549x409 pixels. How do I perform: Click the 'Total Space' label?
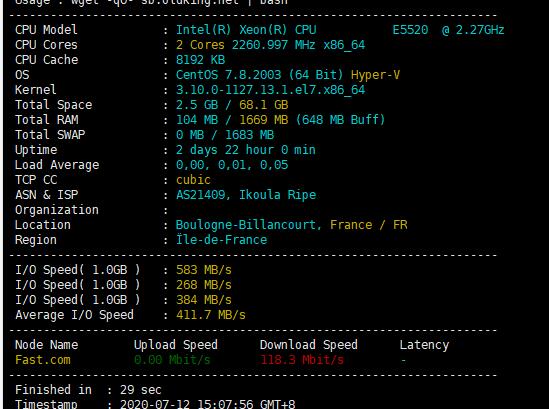click(53, 105)
